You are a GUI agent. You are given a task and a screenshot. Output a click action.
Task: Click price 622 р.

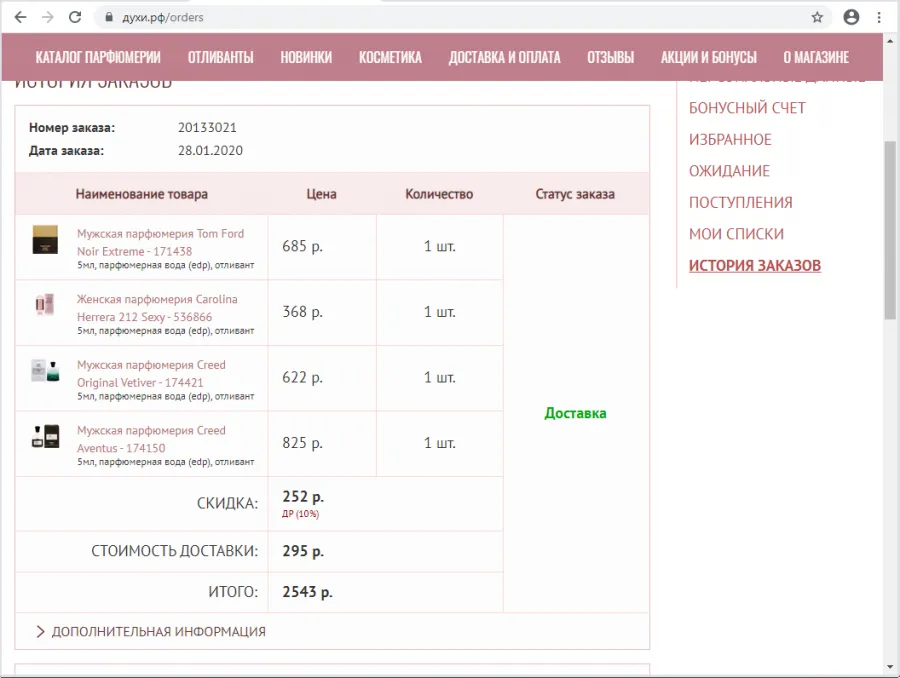click(x=302, y=377)
